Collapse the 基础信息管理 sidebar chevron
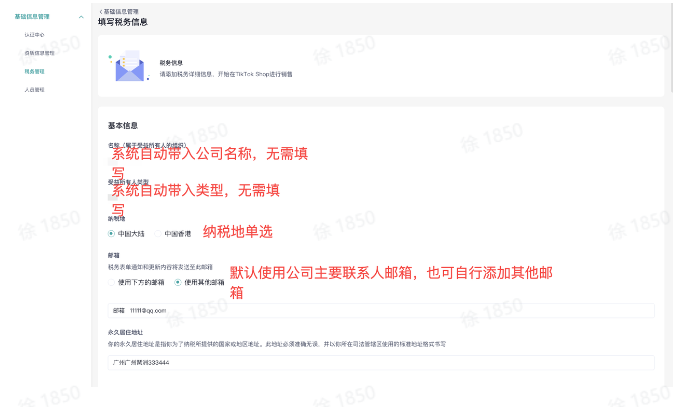 pos(80,17)
